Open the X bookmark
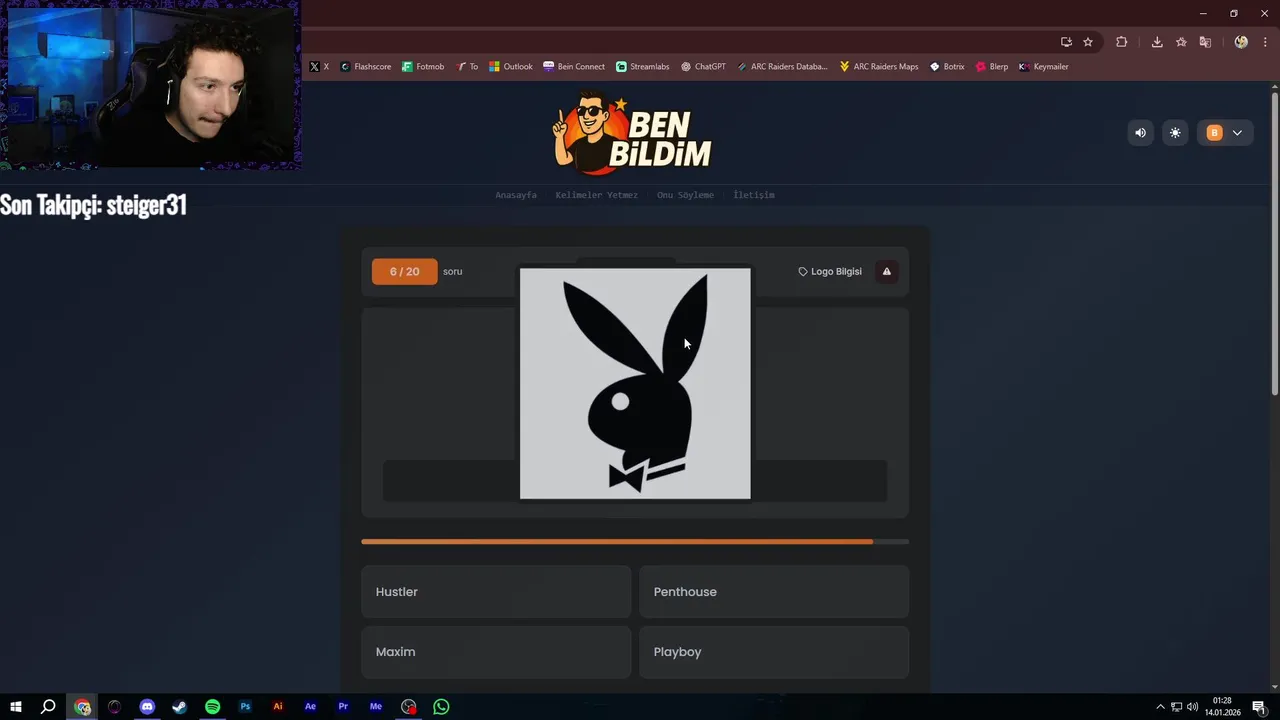The image size is (1280, 720). pos(319,67)
